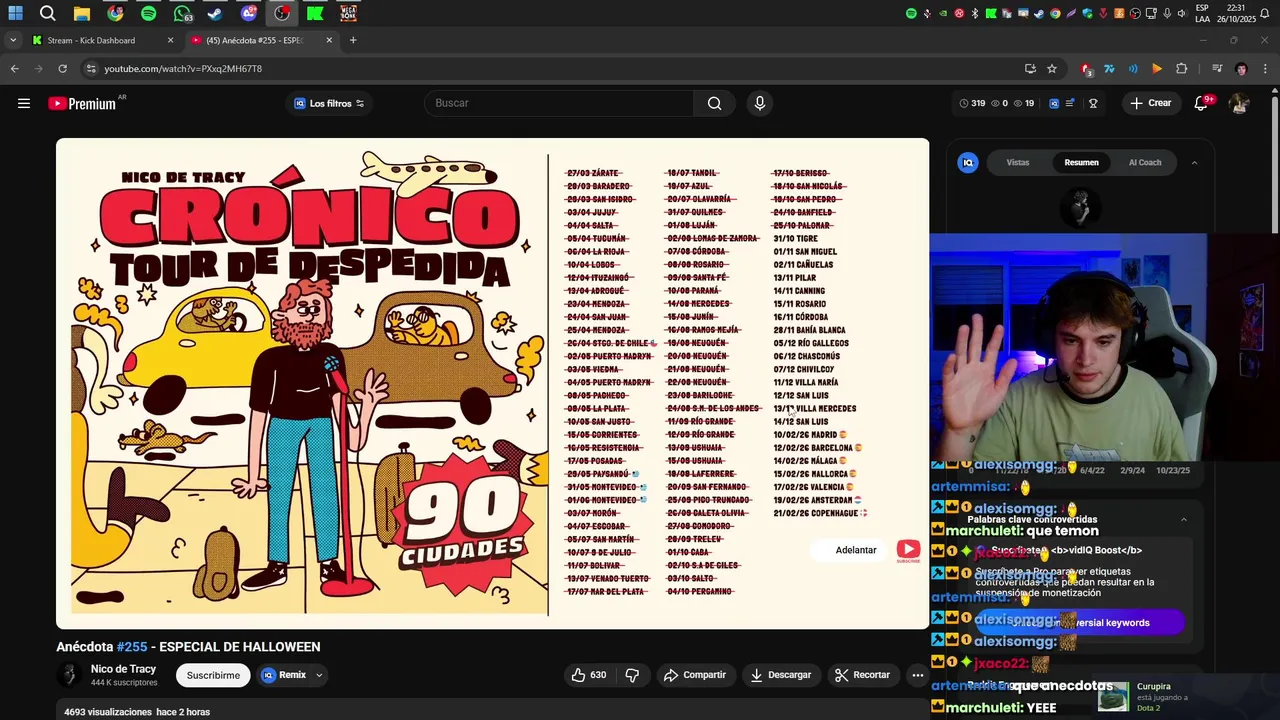
Task: Open the Los filtros vidIQ button
Action: click(329, 103)
